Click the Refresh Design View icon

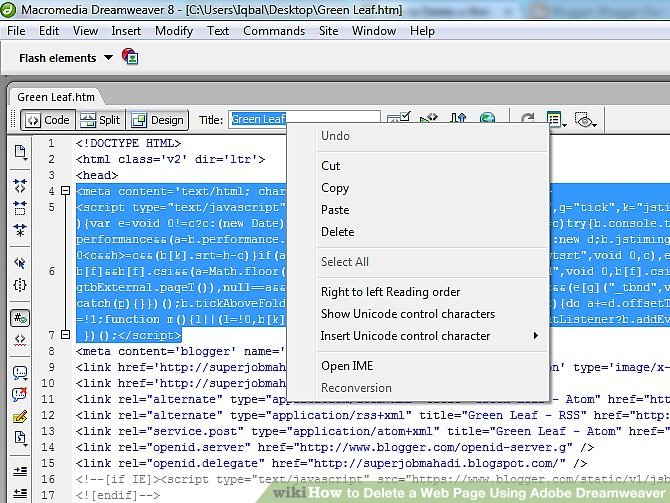[527, 120]
